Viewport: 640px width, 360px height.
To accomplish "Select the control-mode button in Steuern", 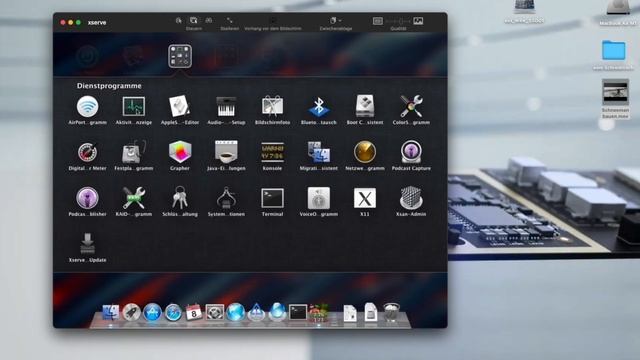I will [x=193, y=20].
